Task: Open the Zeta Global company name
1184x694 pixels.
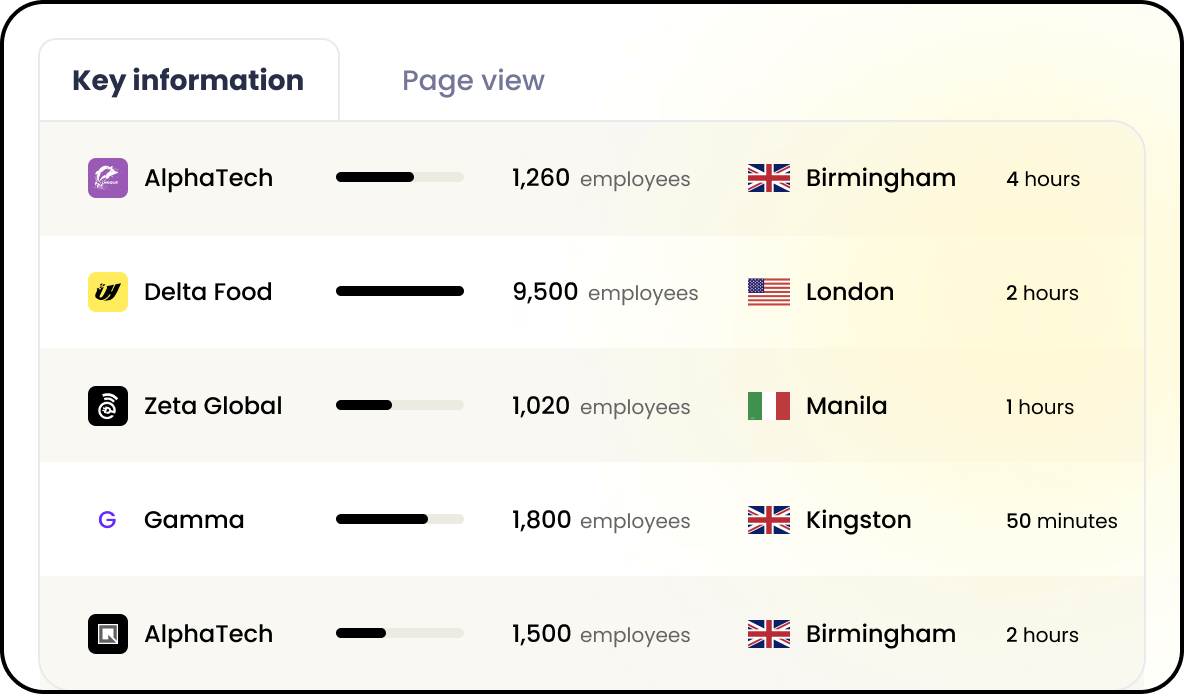Action: coord(213,406)
